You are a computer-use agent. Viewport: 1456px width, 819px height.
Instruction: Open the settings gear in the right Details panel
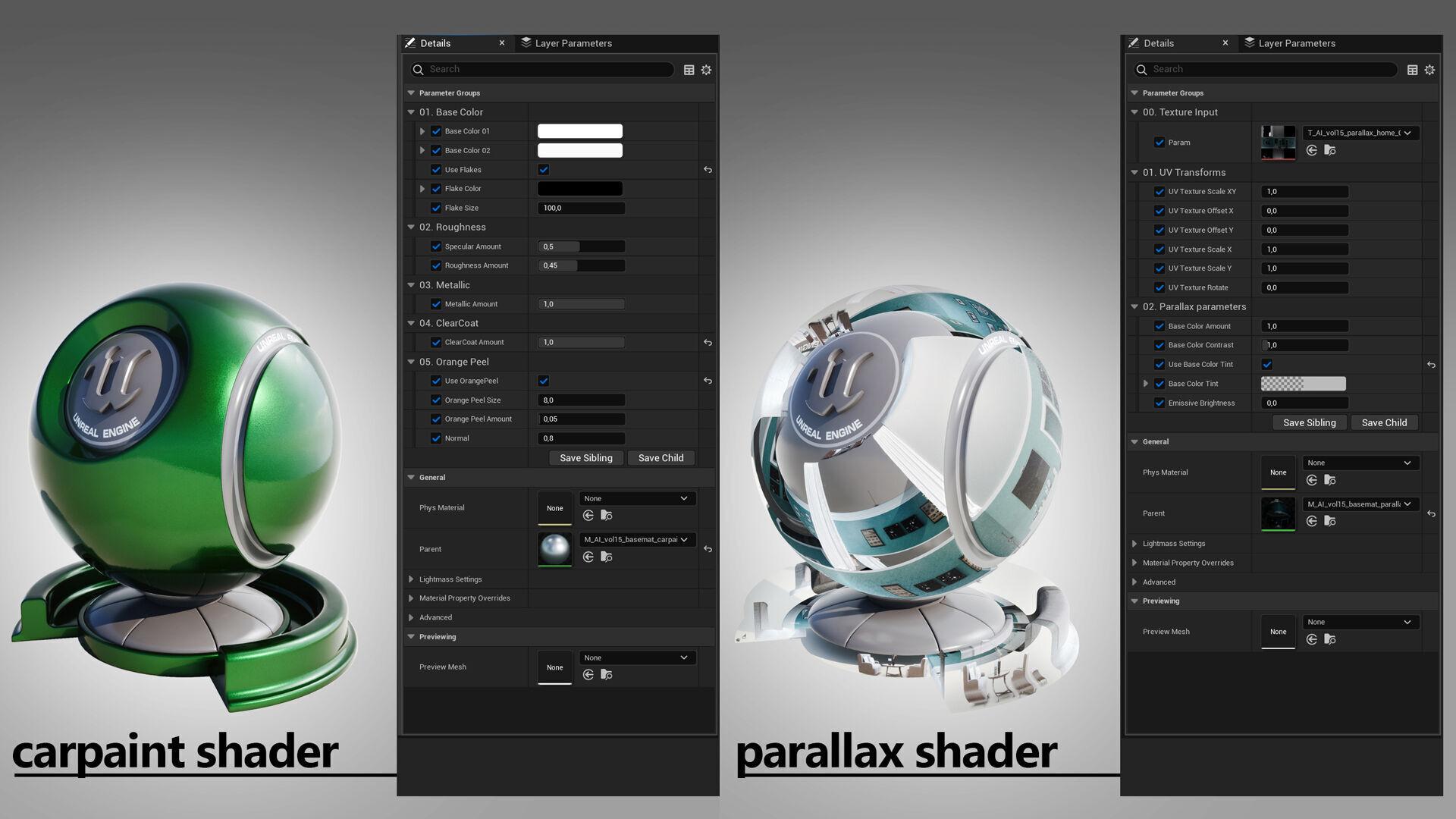pos(1429,70)
